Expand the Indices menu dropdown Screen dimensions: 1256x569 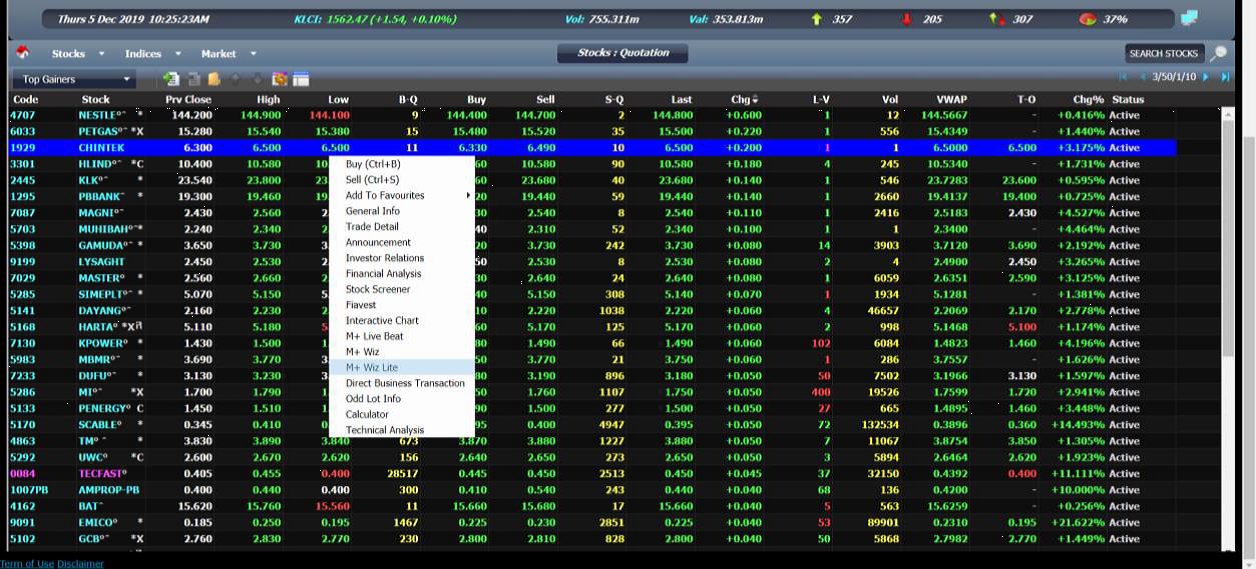152,54
